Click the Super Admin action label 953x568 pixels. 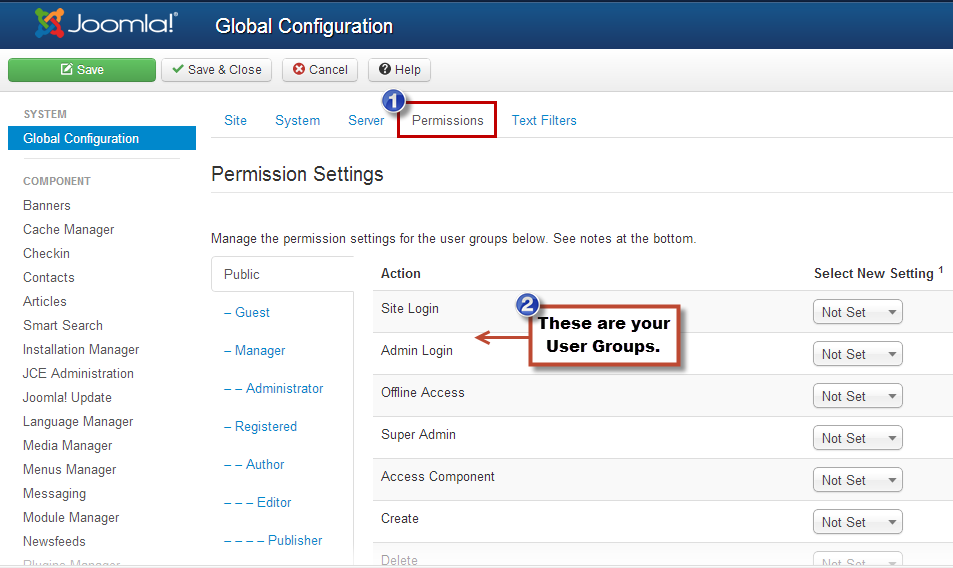418,434
